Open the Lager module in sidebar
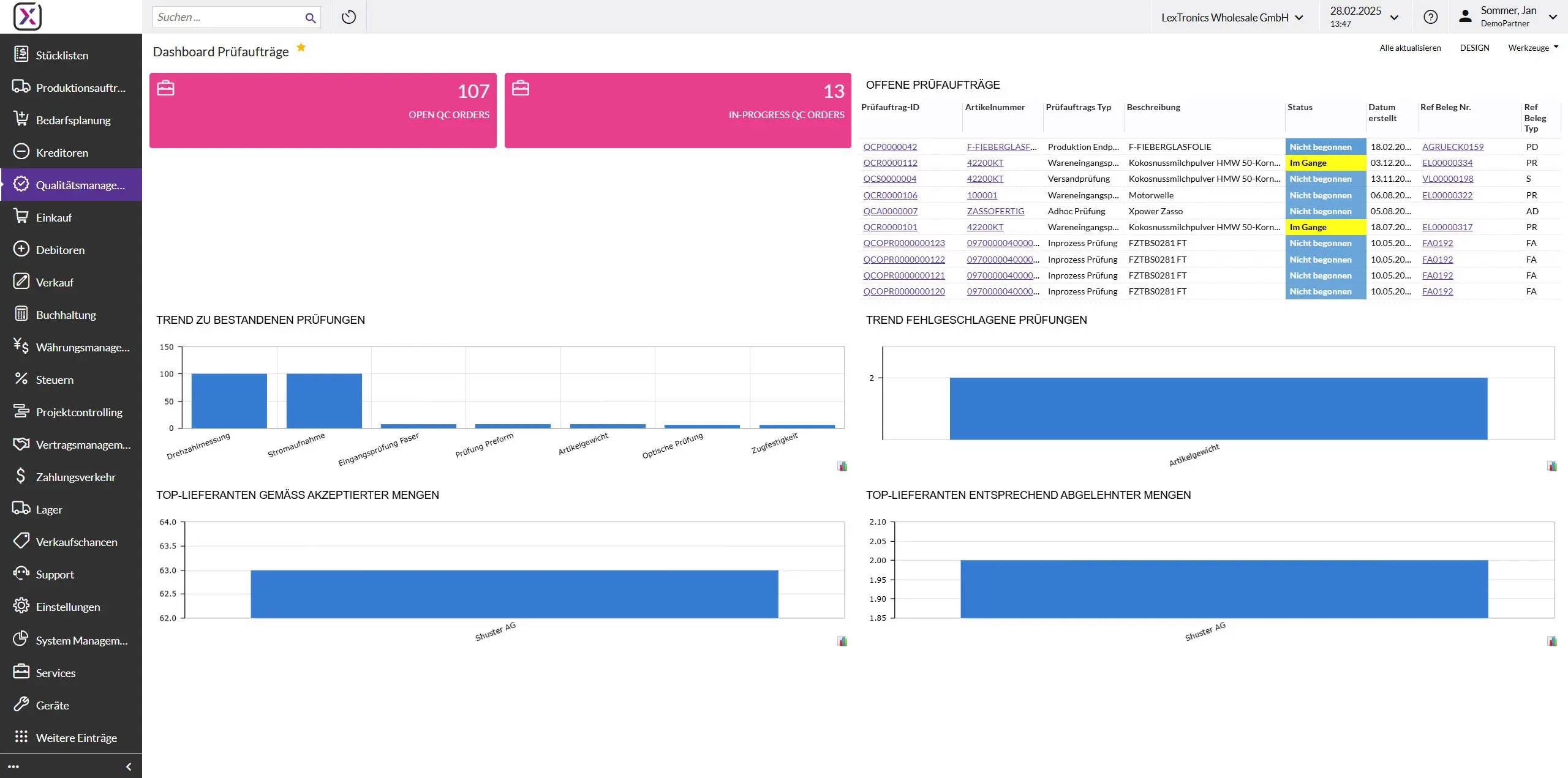This screenshot has height=778, width=1568. tap(49, 509)
